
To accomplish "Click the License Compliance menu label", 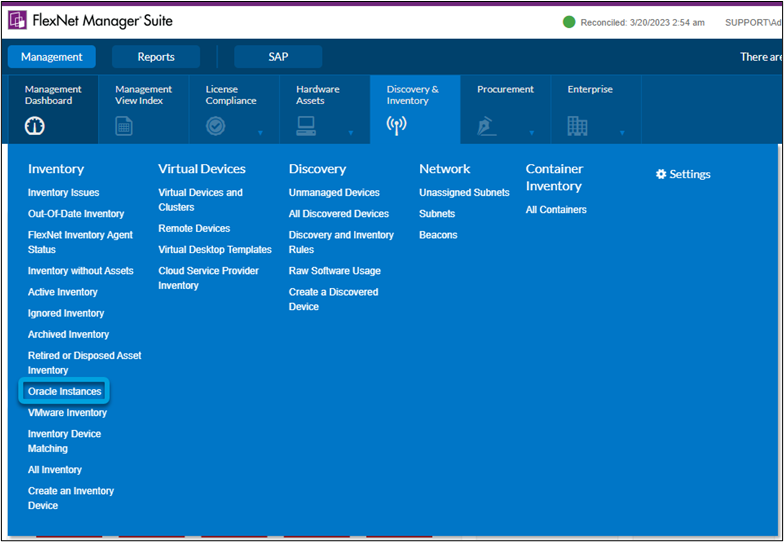I will pyautogui.click(x=231, y=94).
